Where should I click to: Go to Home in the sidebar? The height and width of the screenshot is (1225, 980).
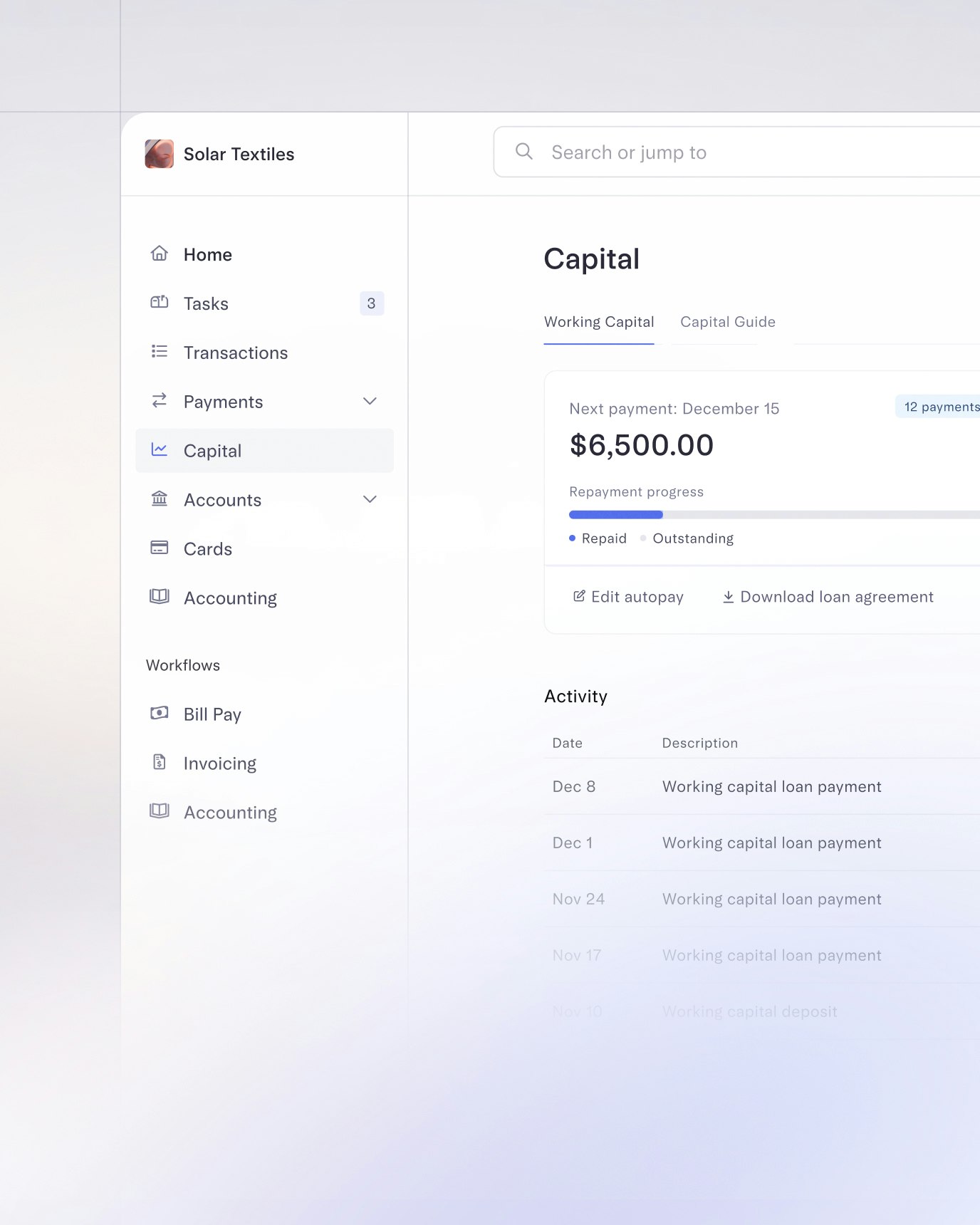(264, 254)
